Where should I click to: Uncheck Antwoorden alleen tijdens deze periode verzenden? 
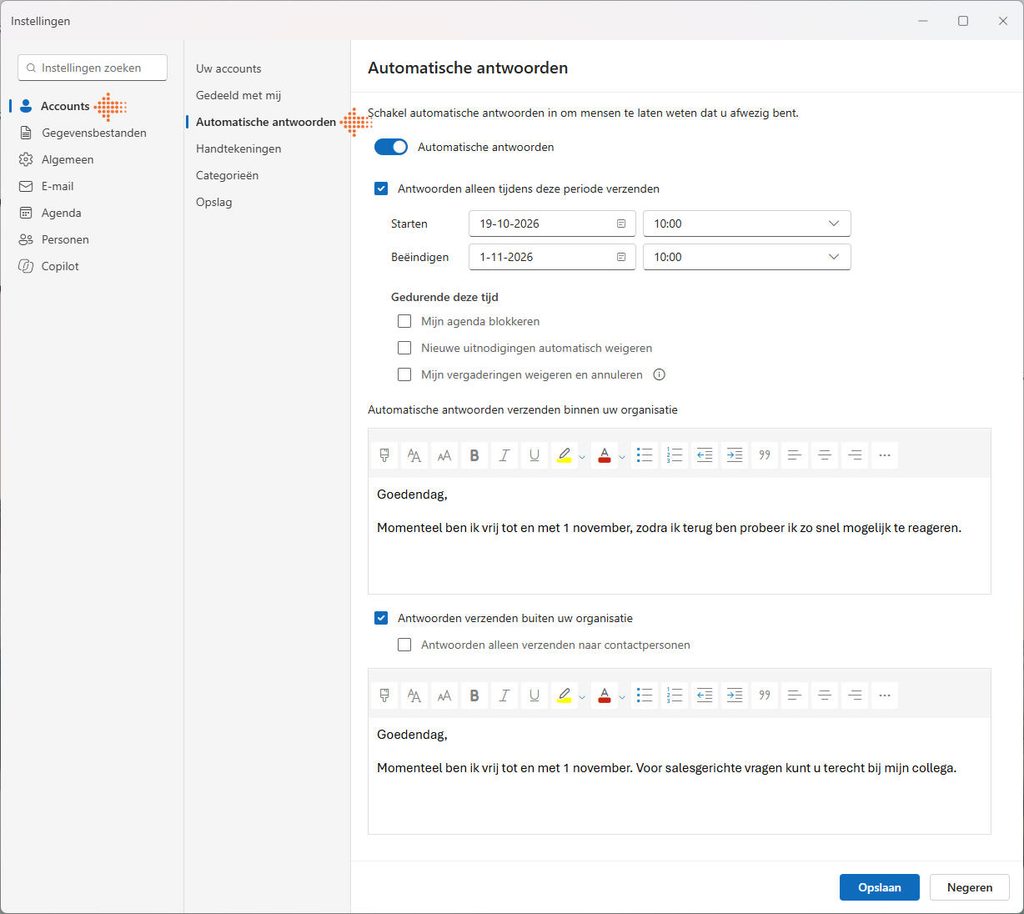[381, 189]
